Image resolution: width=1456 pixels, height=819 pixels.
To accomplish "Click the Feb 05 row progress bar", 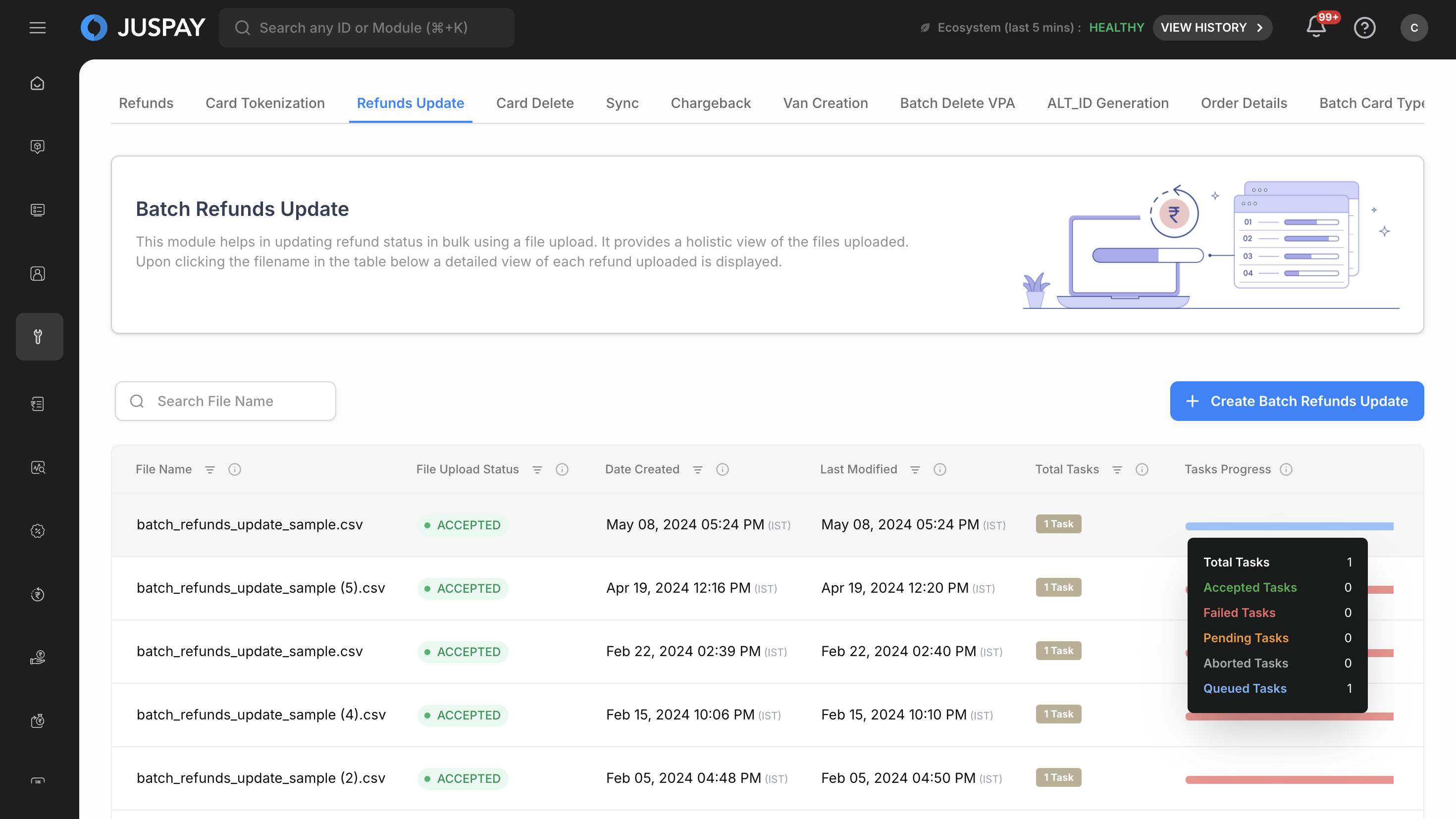I will pos(1289,779).
